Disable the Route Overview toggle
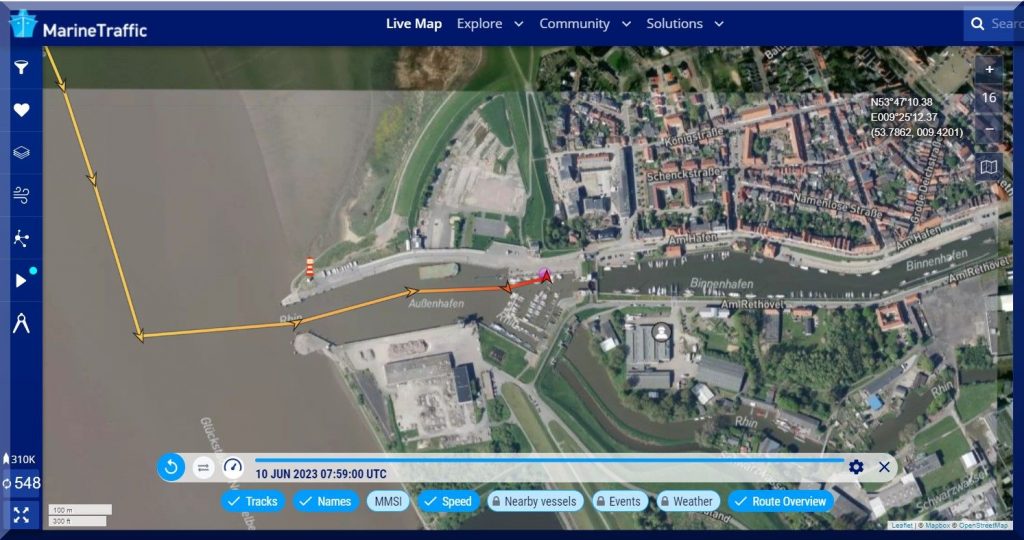 click(x=780, y=501)
